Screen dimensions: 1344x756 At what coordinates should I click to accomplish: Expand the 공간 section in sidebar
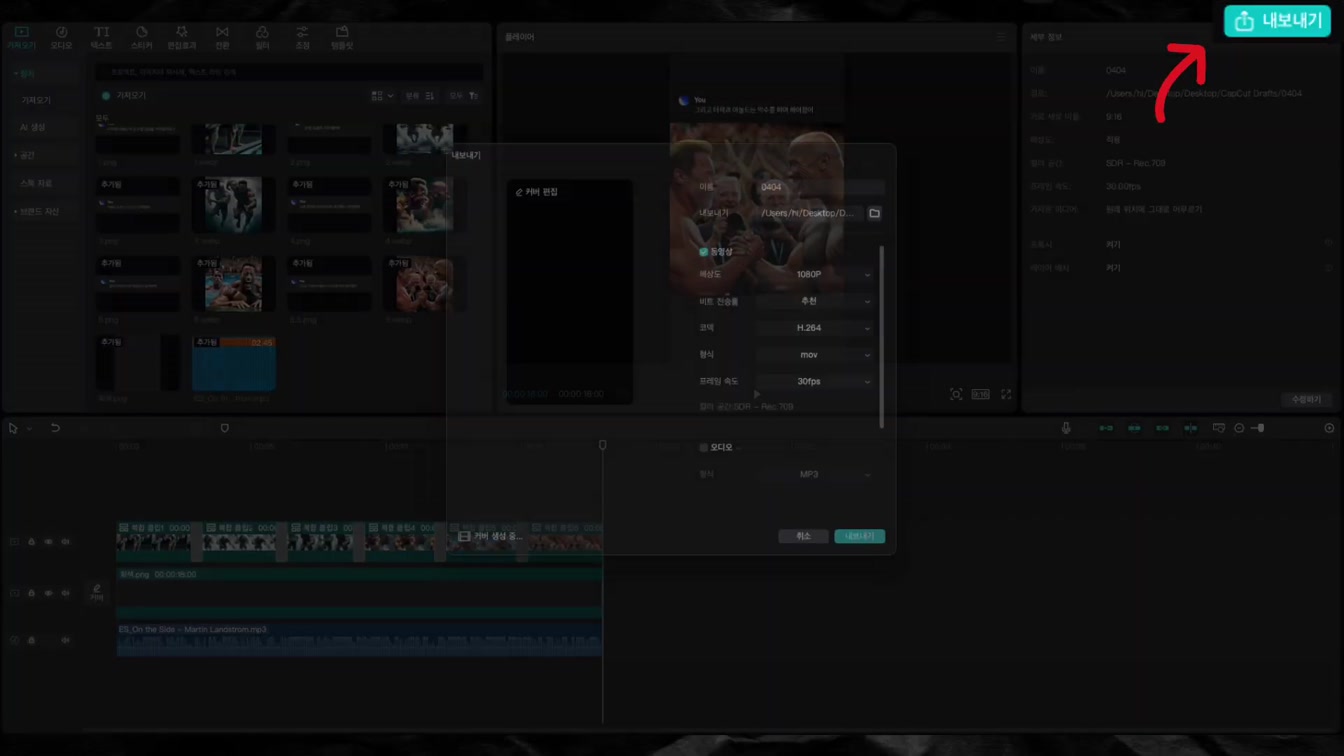26,155
